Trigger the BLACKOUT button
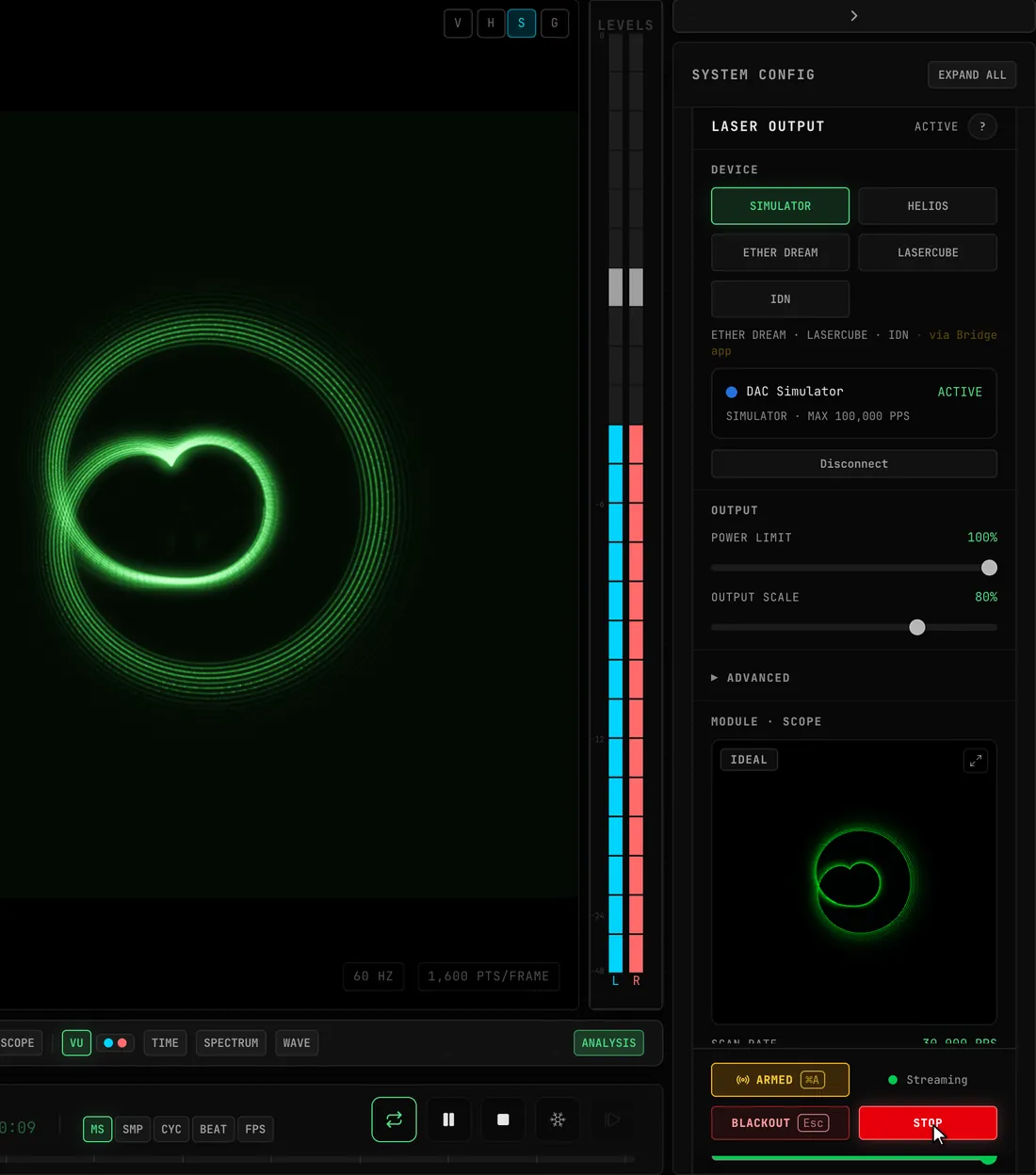Viewport: 1036px width, 1175px height. (780, 1123)
